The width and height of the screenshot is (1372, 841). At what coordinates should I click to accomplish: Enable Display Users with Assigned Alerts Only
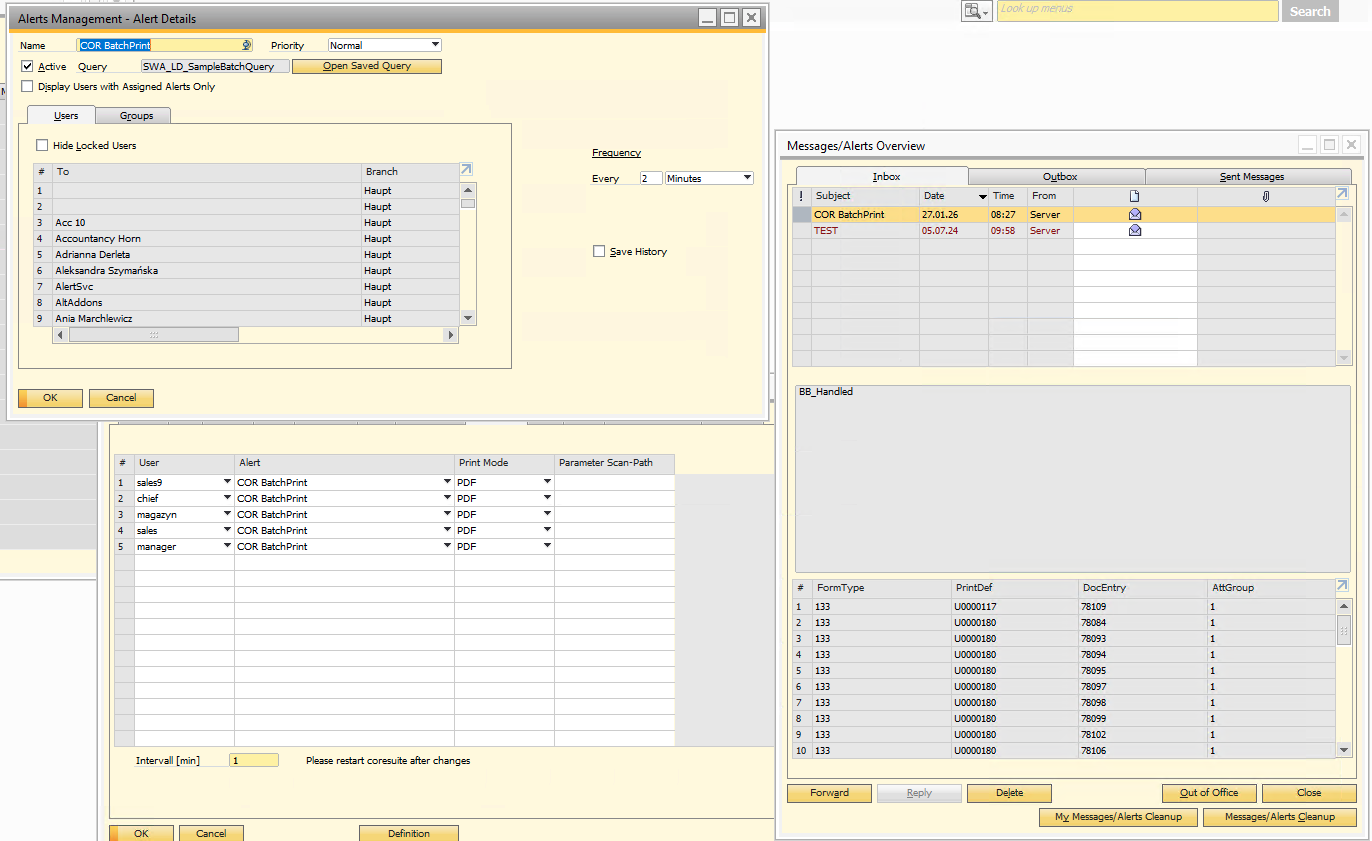tap(28, 87)
